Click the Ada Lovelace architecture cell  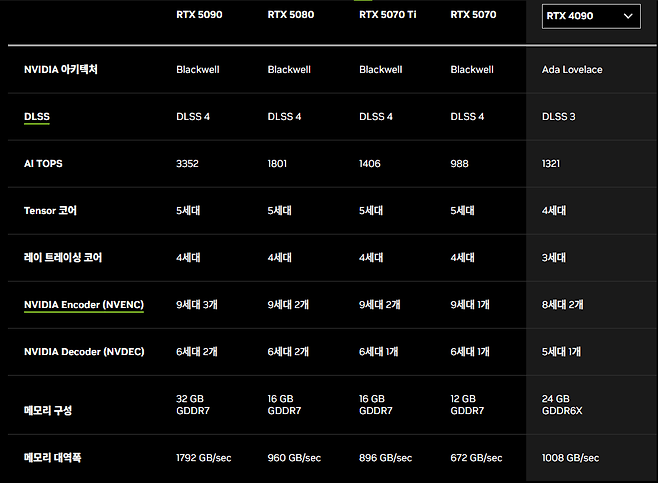click(572, 70)
